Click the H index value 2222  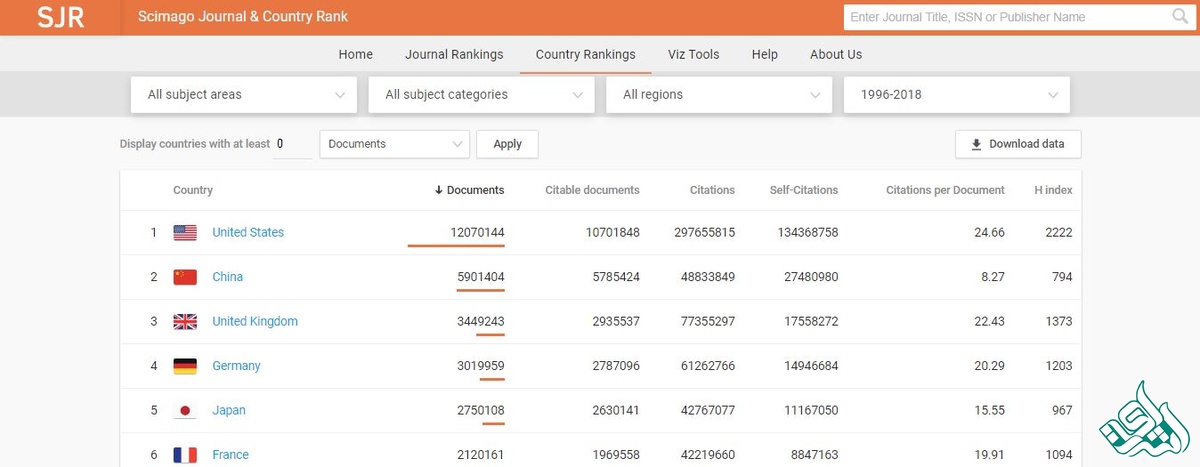pyautogui.click(x=1059, y=232)
